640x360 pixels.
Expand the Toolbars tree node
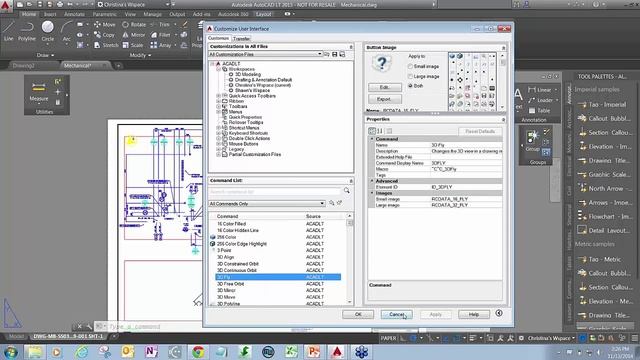[x=218, y=107]
